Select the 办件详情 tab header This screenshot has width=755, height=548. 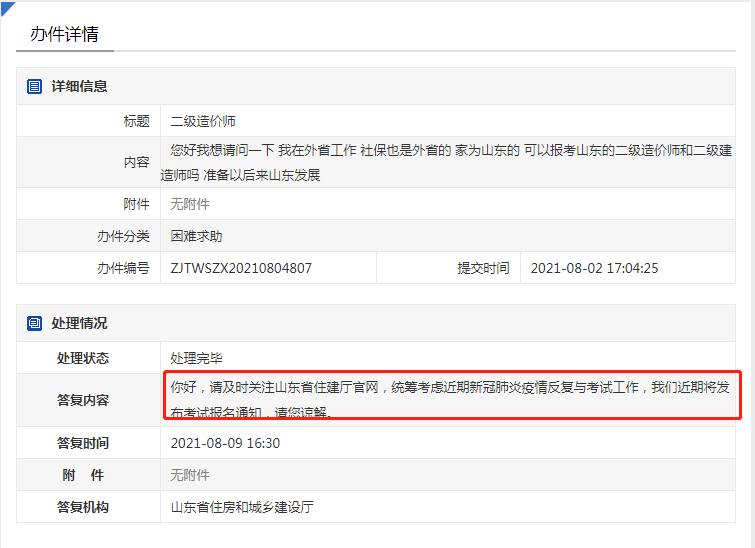pyautogui.click(x=64, y=35)
